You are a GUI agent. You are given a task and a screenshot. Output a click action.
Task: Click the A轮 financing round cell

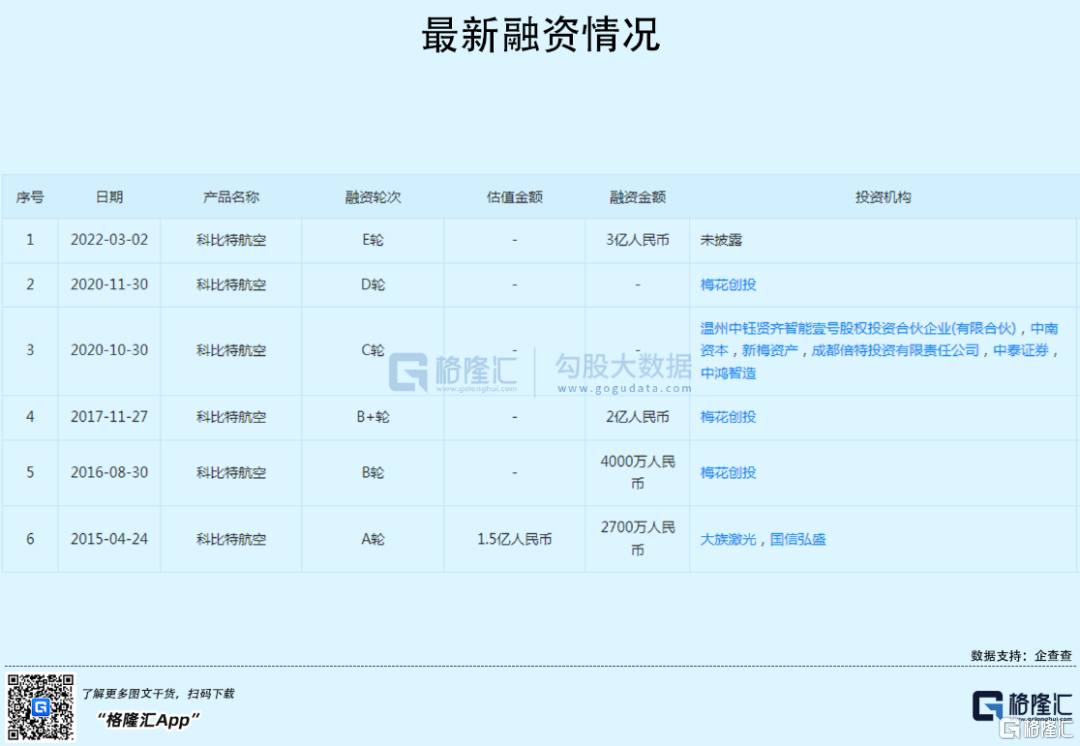373,539
